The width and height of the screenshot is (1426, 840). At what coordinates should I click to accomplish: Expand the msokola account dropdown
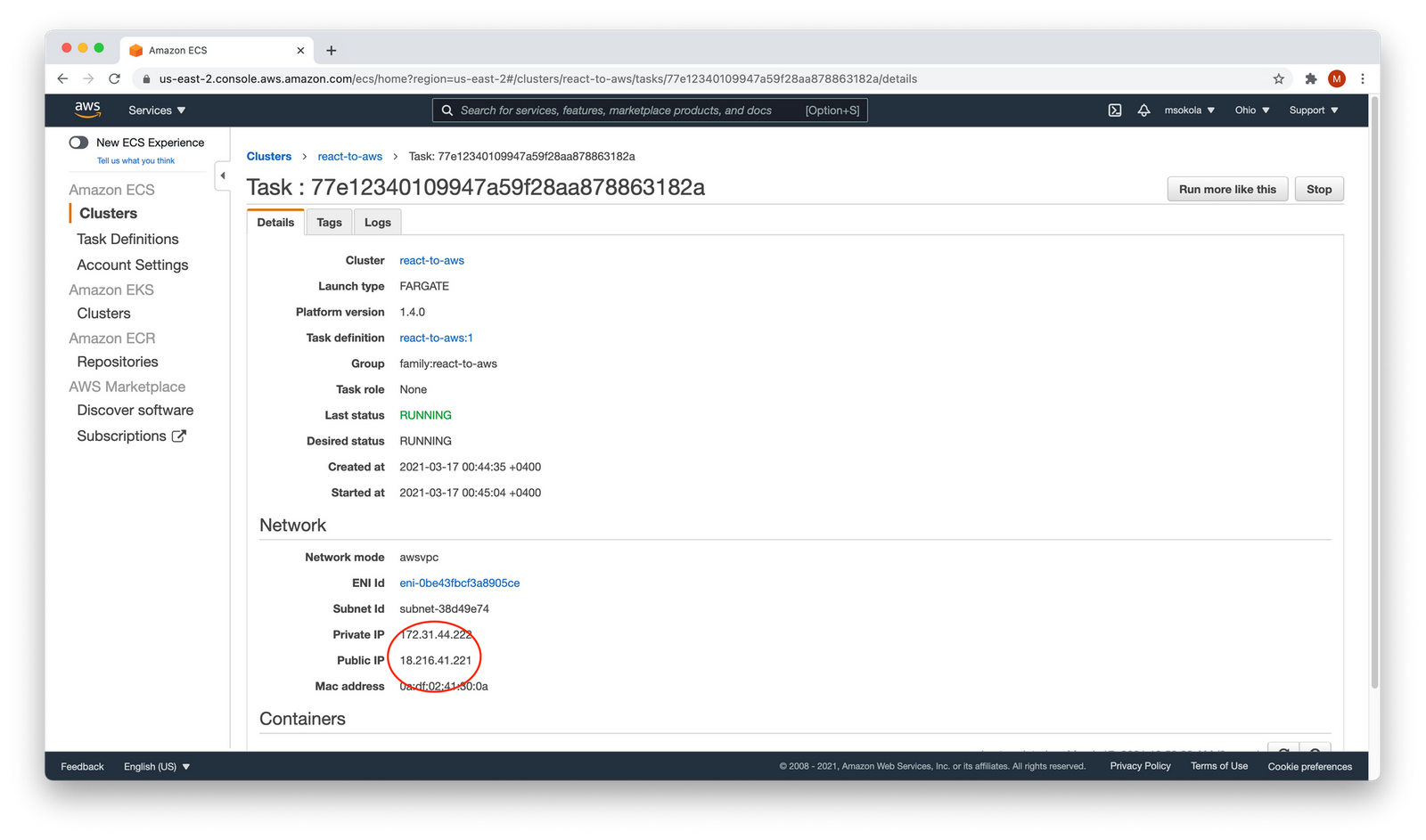pyautogui.click(x=1189, y=110)
